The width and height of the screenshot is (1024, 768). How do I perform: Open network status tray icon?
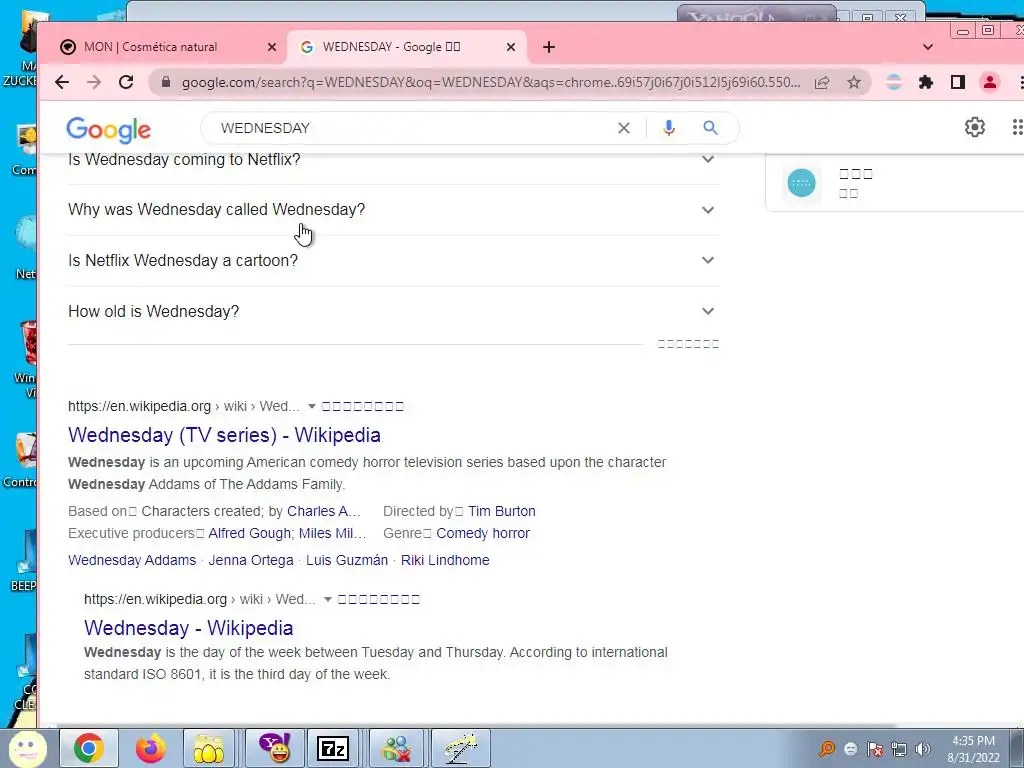899,748
